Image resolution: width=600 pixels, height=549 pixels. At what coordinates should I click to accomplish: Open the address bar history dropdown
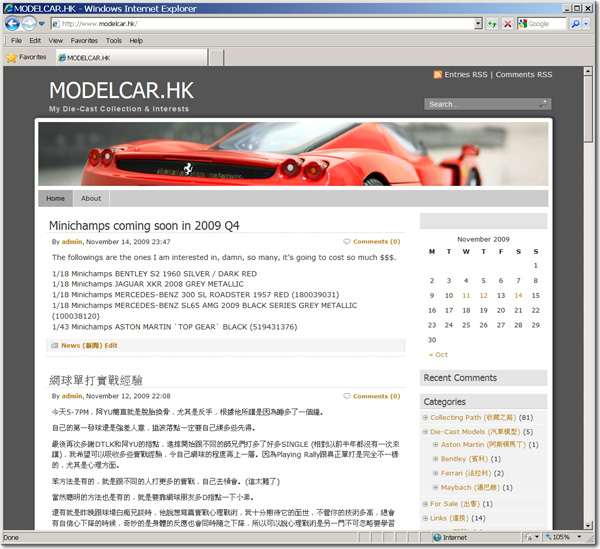pos(478,24)
